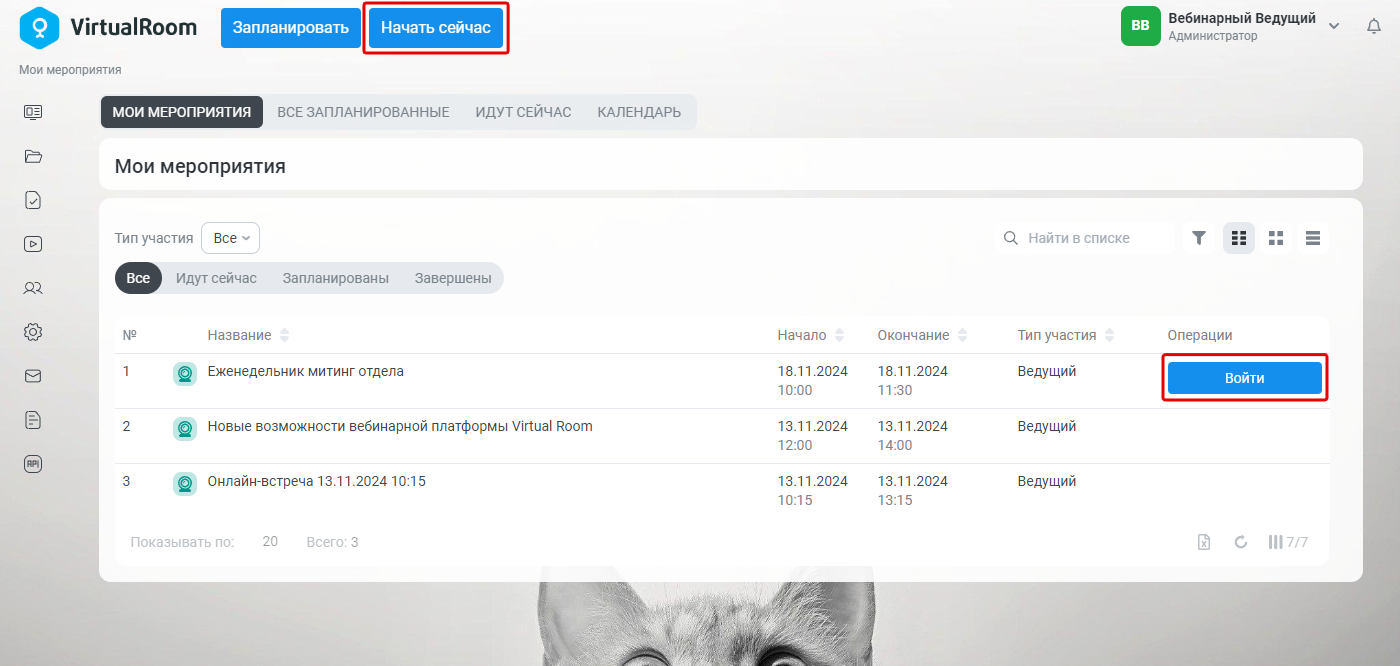
Task: Show only Завершены events
Action: [x=453, y=278]
